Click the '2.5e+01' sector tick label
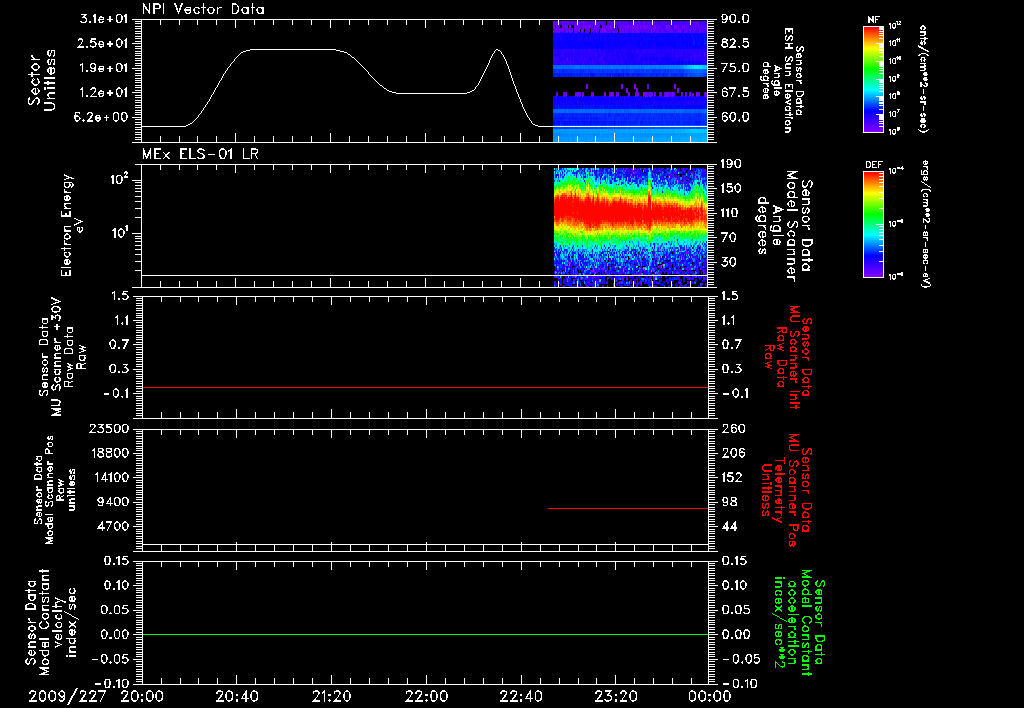The width and height of the screenshot is (1024, 708). coord(104,43)
